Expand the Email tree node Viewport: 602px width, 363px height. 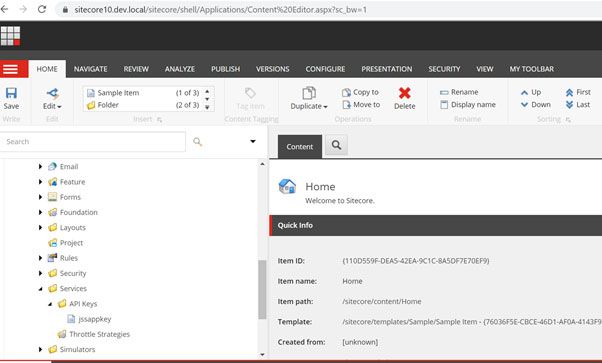(x=40, y=167)
